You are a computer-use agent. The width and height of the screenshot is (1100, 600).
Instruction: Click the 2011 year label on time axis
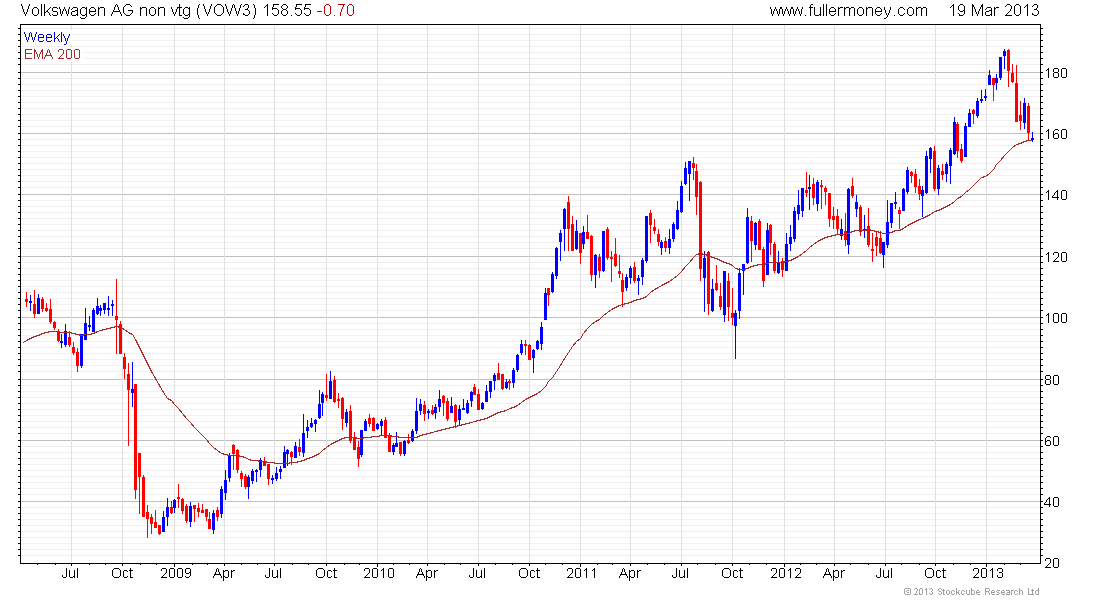click(582, 573)
